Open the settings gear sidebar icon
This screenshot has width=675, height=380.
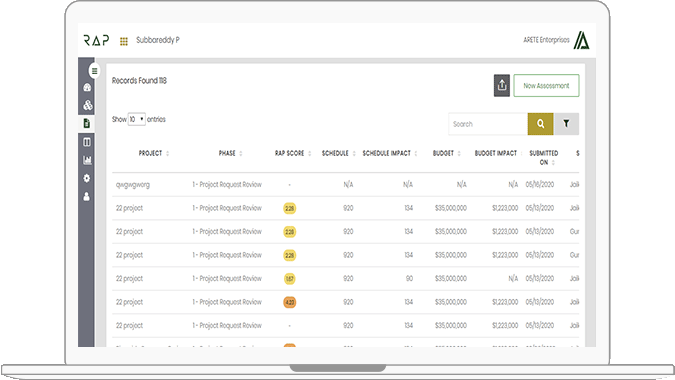click(x=87, y=178)
